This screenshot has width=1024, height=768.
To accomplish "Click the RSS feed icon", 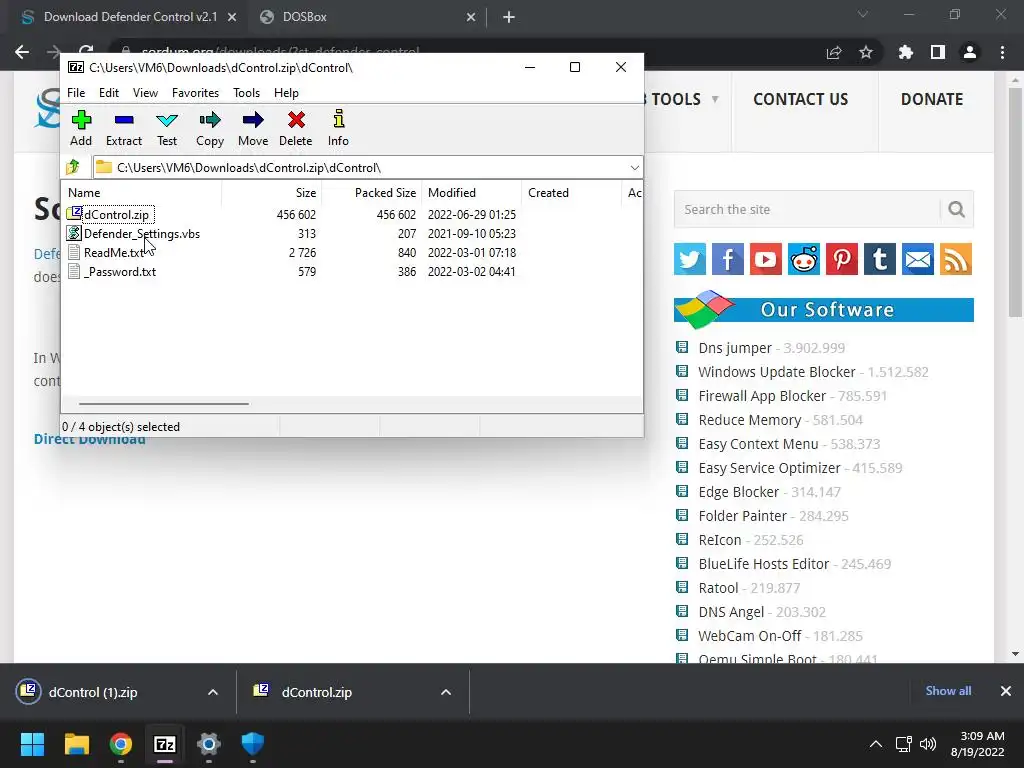I will coord(955,259).
